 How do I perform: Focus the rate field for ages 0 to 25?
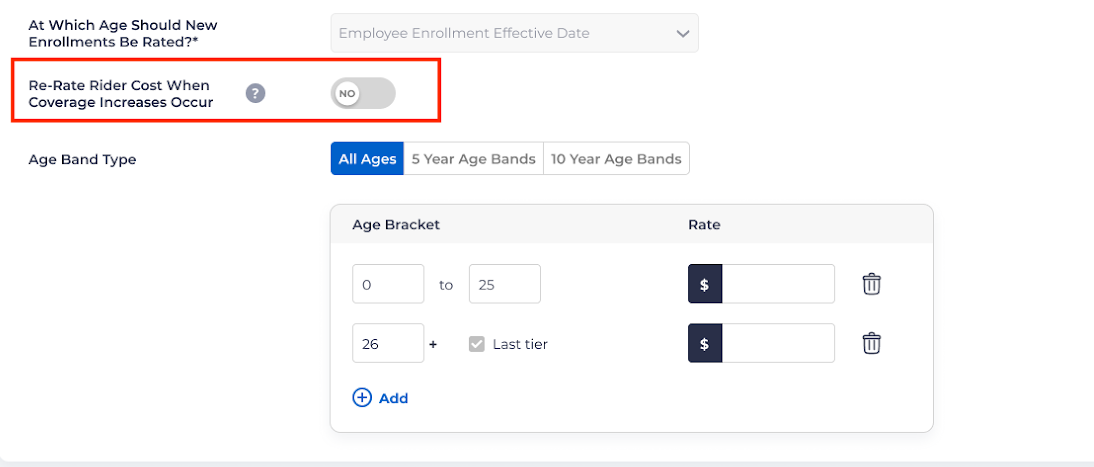(x=778, y=284)
